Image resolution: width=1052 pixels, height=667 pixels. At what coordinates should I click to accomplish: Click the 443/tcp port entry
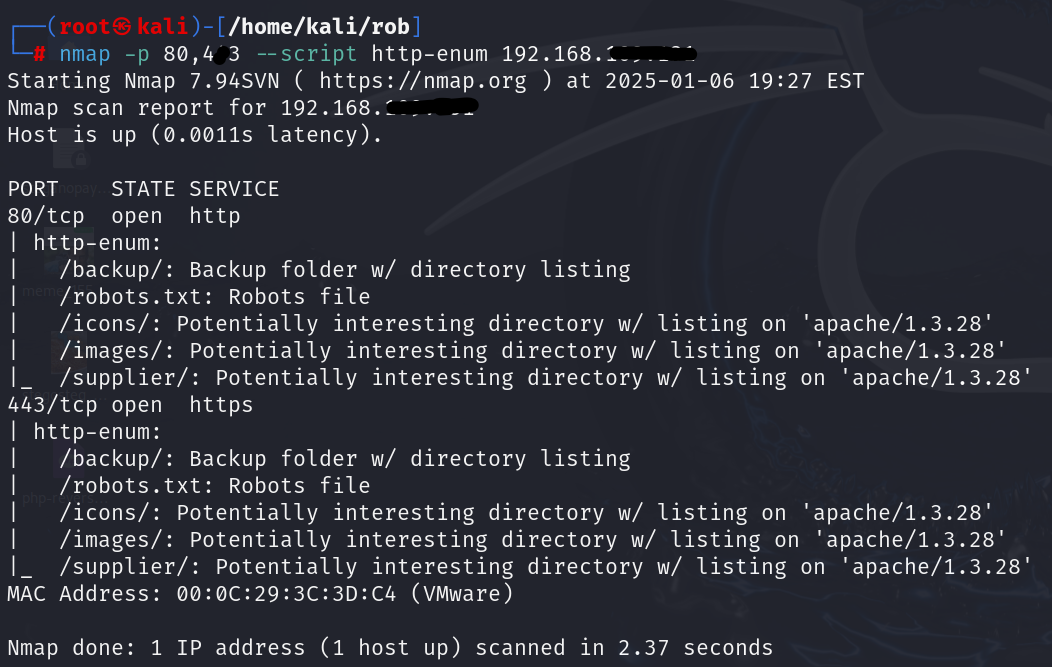[52, 405]
